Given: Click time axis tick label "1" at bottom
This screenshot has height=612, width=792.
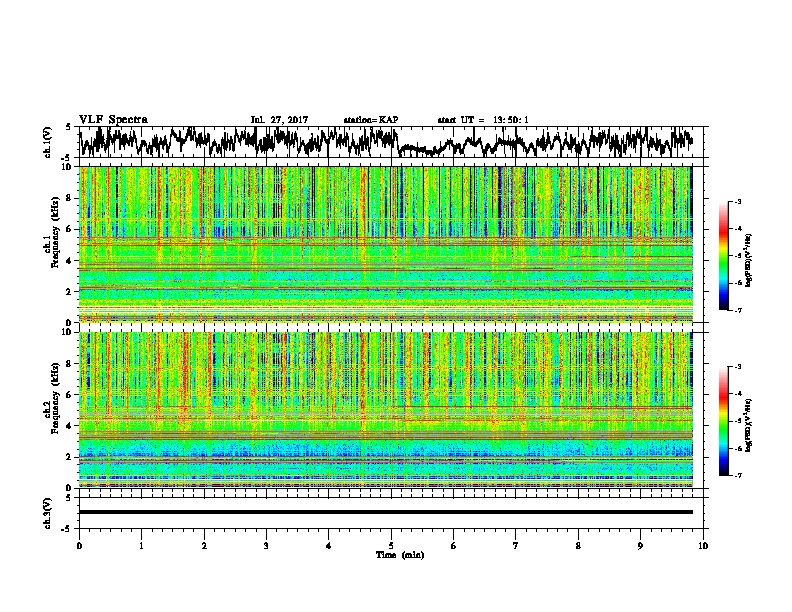Looking at the screenshot, I should 141,545.
